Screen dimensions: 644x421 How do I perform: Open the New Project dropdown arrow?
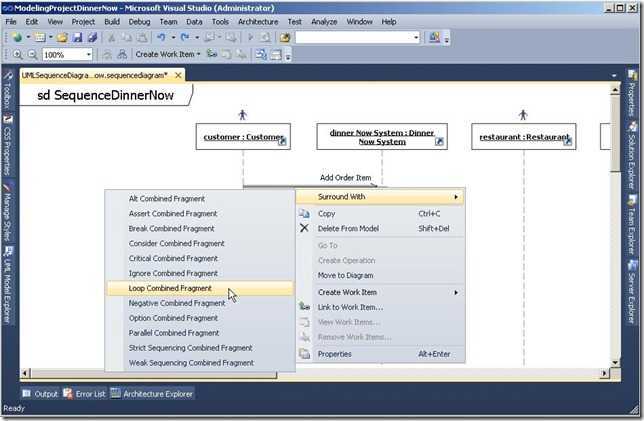point(28,38)
